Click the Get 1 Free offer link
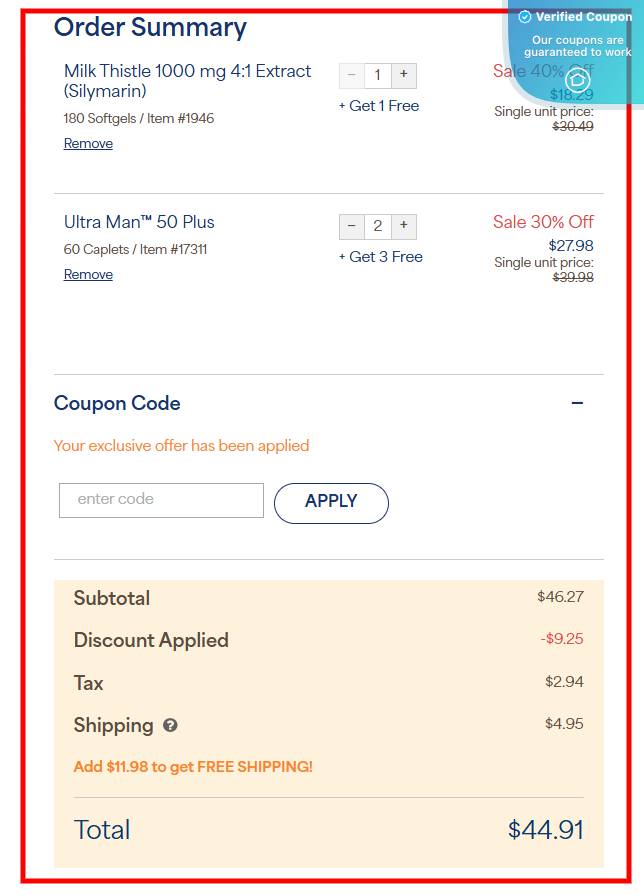 [x=378, y=106]
